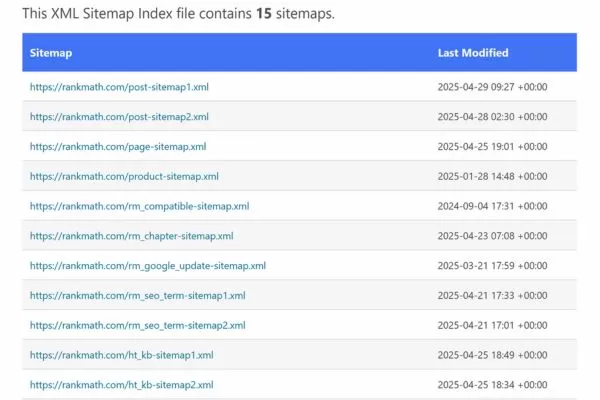Select the date 2025-04-25 19:01 +00:00
Screen dimensions: 600x400
(x=492, y=147)
